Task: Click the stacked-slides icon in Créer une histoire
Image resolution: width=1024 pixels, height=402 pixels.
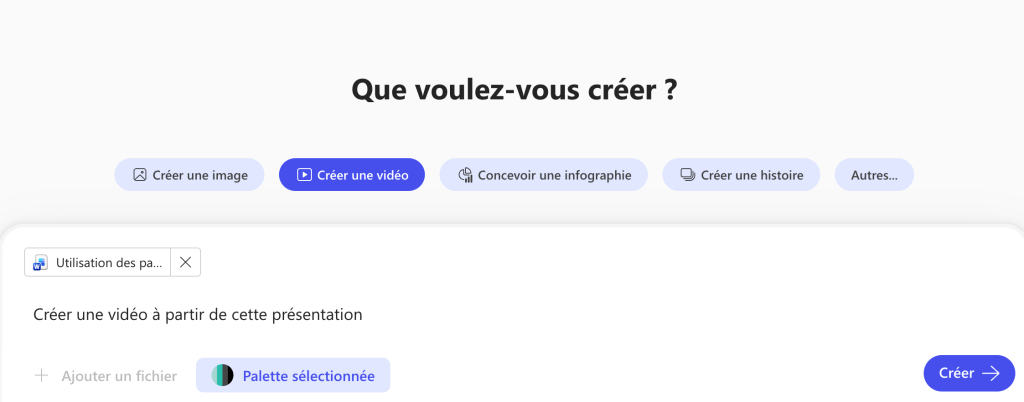Action: tap(687, 175)
